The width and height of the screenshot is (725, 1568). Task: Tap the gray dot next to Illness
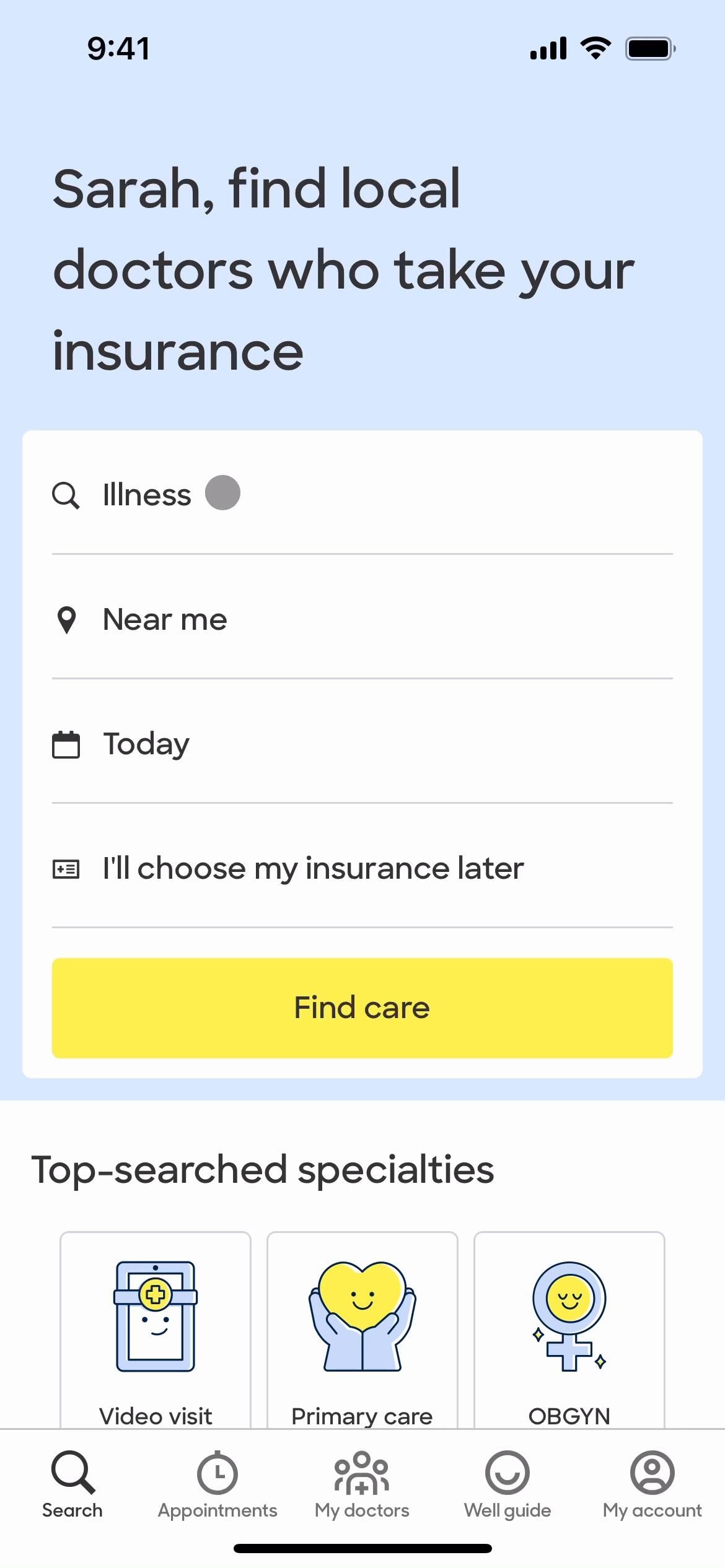tap(222, 493)
